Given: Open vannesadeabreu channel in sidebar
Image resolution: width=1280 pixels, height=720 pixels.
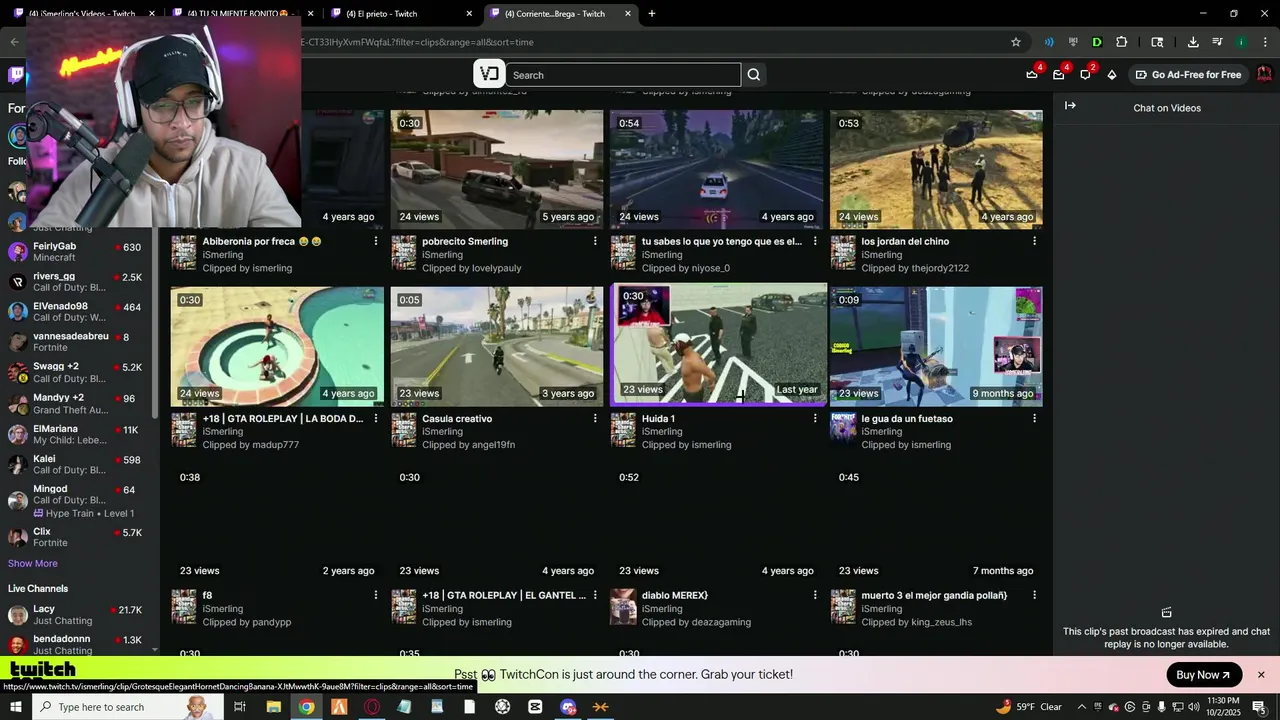Looking at the screenshot, I should coord(78,342).
